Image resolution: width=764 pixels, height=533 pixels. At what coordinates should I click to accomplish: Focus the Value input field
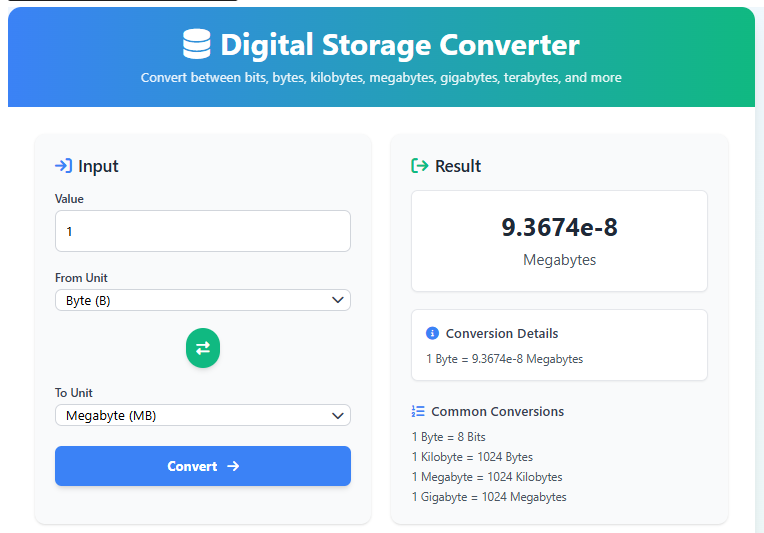click(x=202, y=231)
